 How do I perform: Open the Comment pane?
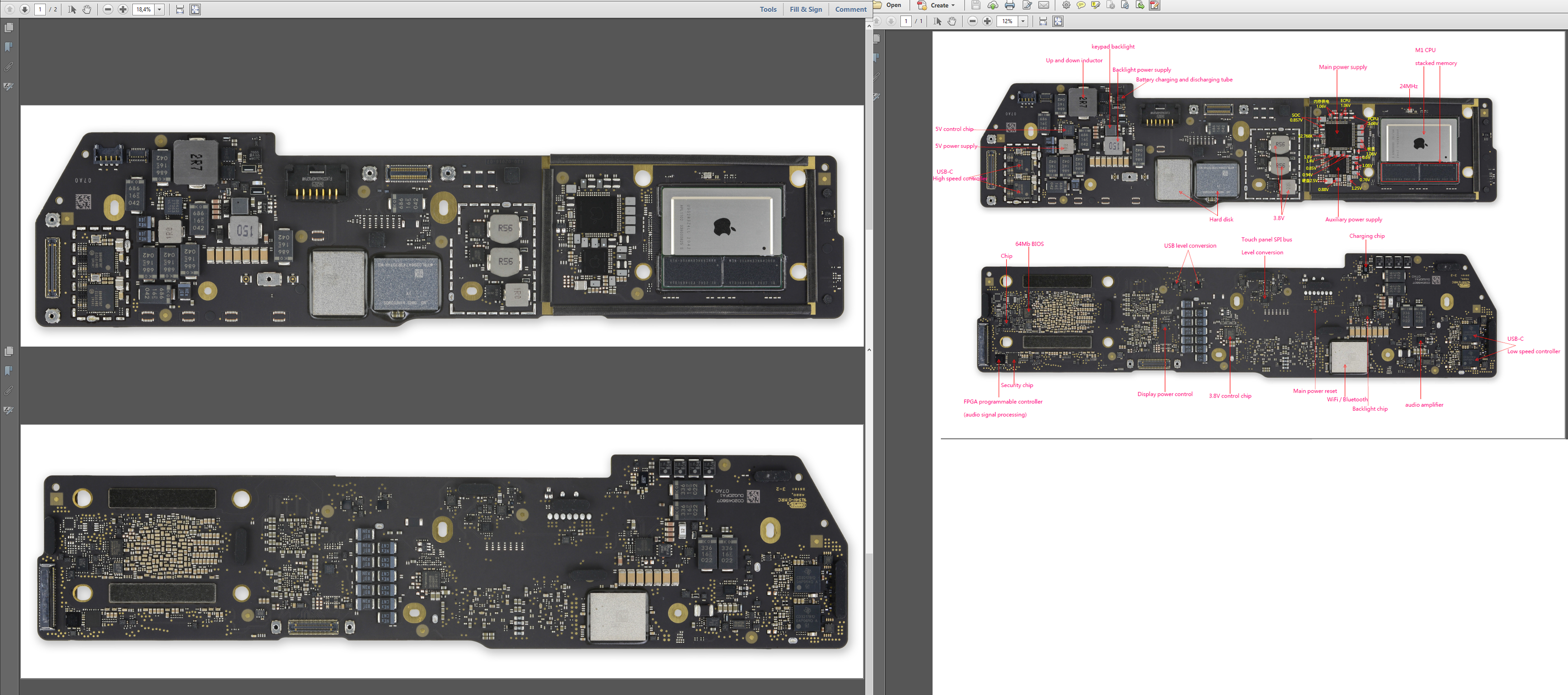pos(850,9)
